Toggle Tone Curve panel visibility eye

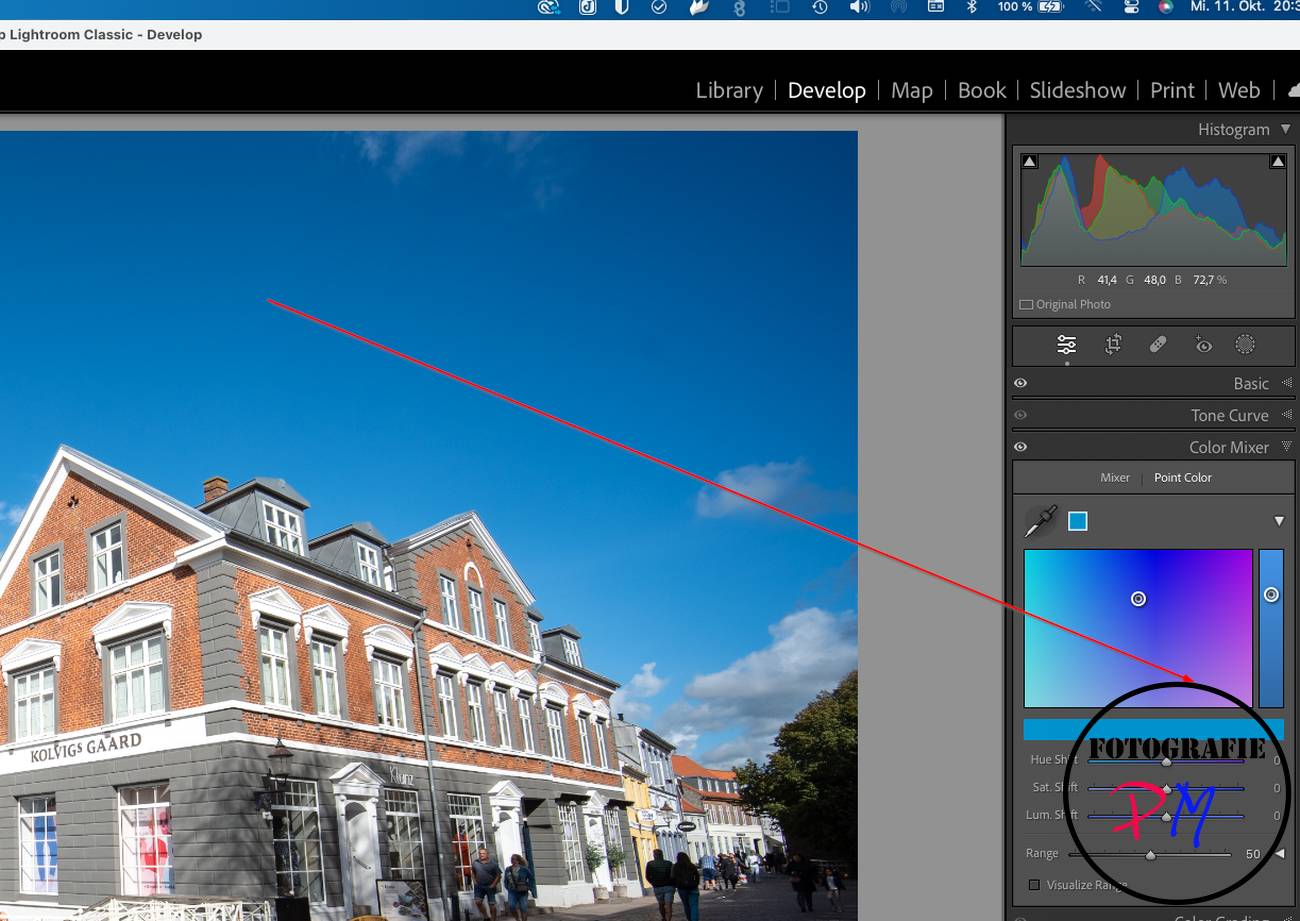coord(1020,415)
